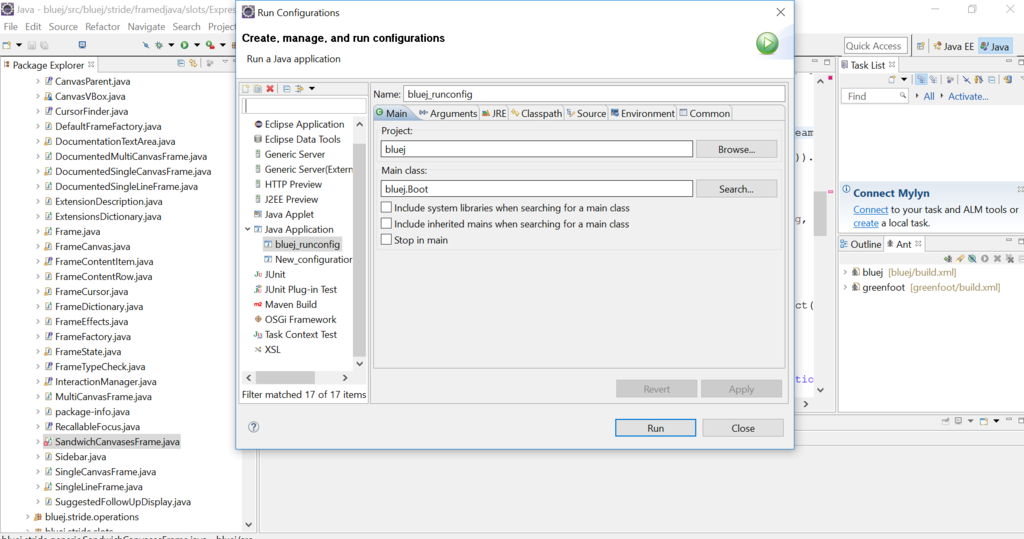1024x539 pixels.
Task: Switch to the Outline tab
Action: coord(861,244)
